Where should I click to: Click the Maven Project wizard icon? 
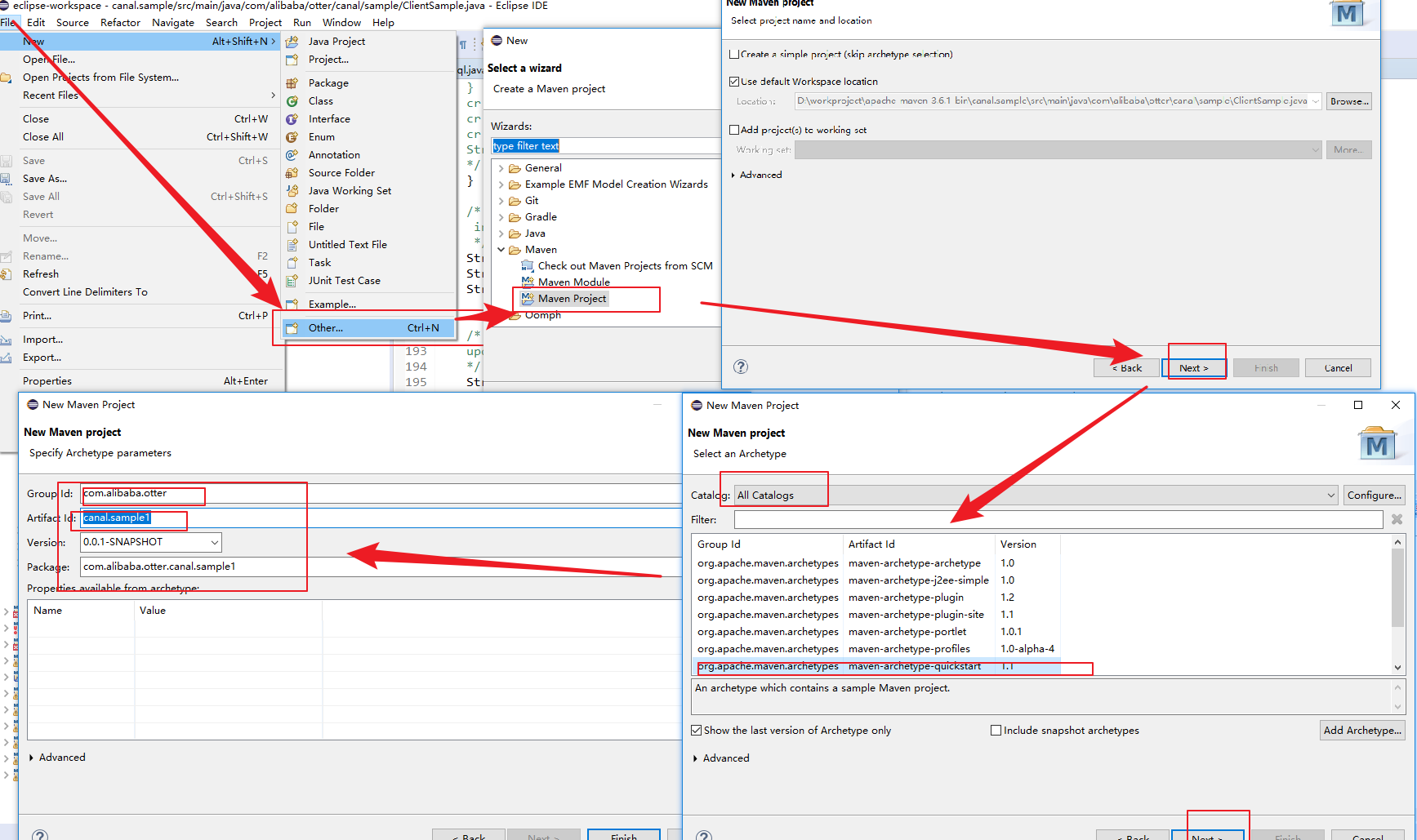point(528,298)
